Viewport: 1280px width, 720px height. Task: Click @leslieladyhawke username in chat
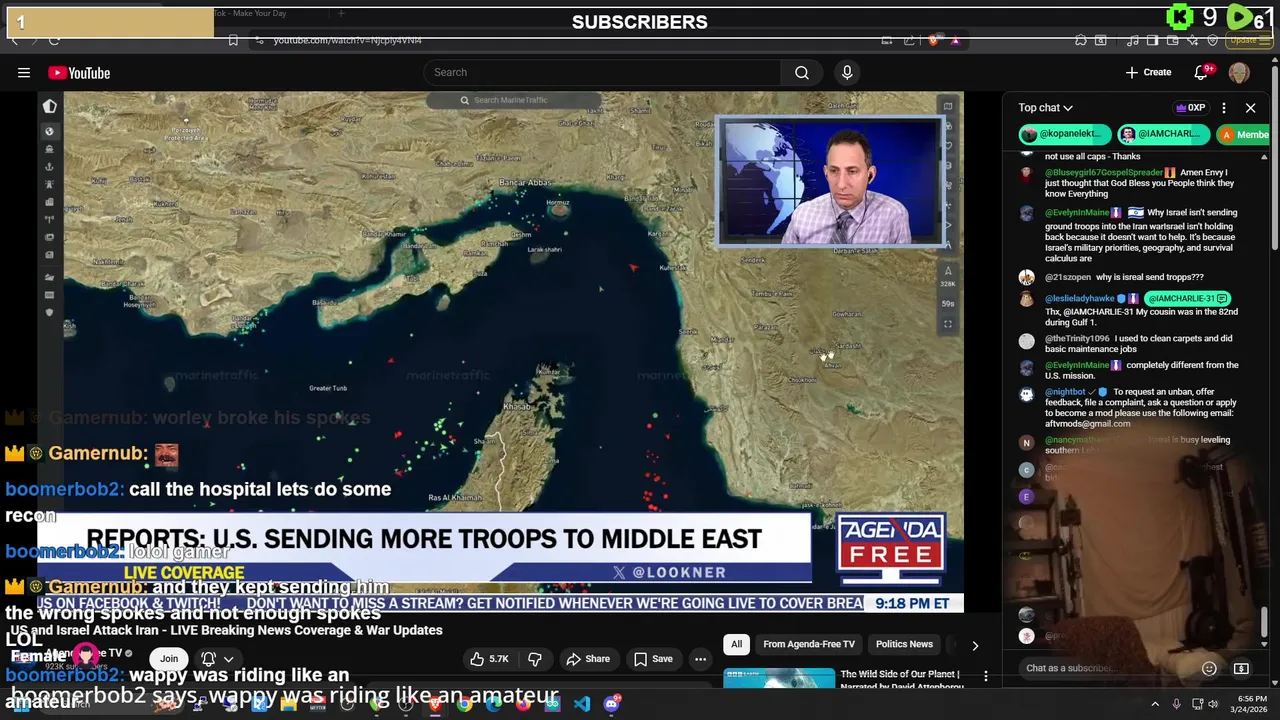click(1079, 298)
